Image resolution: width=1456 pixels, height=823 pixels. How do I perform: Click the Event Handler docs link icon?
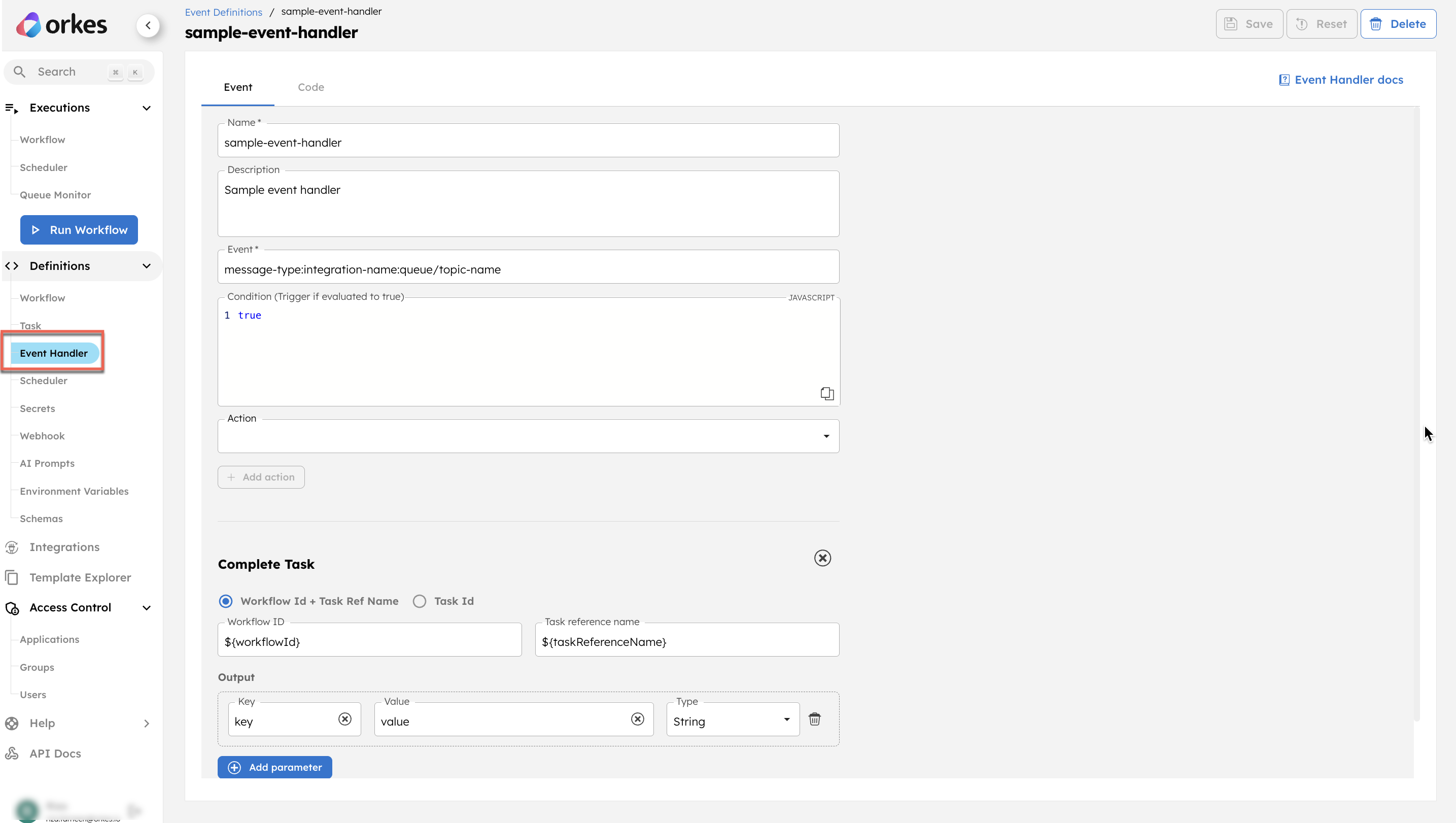[x=1284, y=79]
